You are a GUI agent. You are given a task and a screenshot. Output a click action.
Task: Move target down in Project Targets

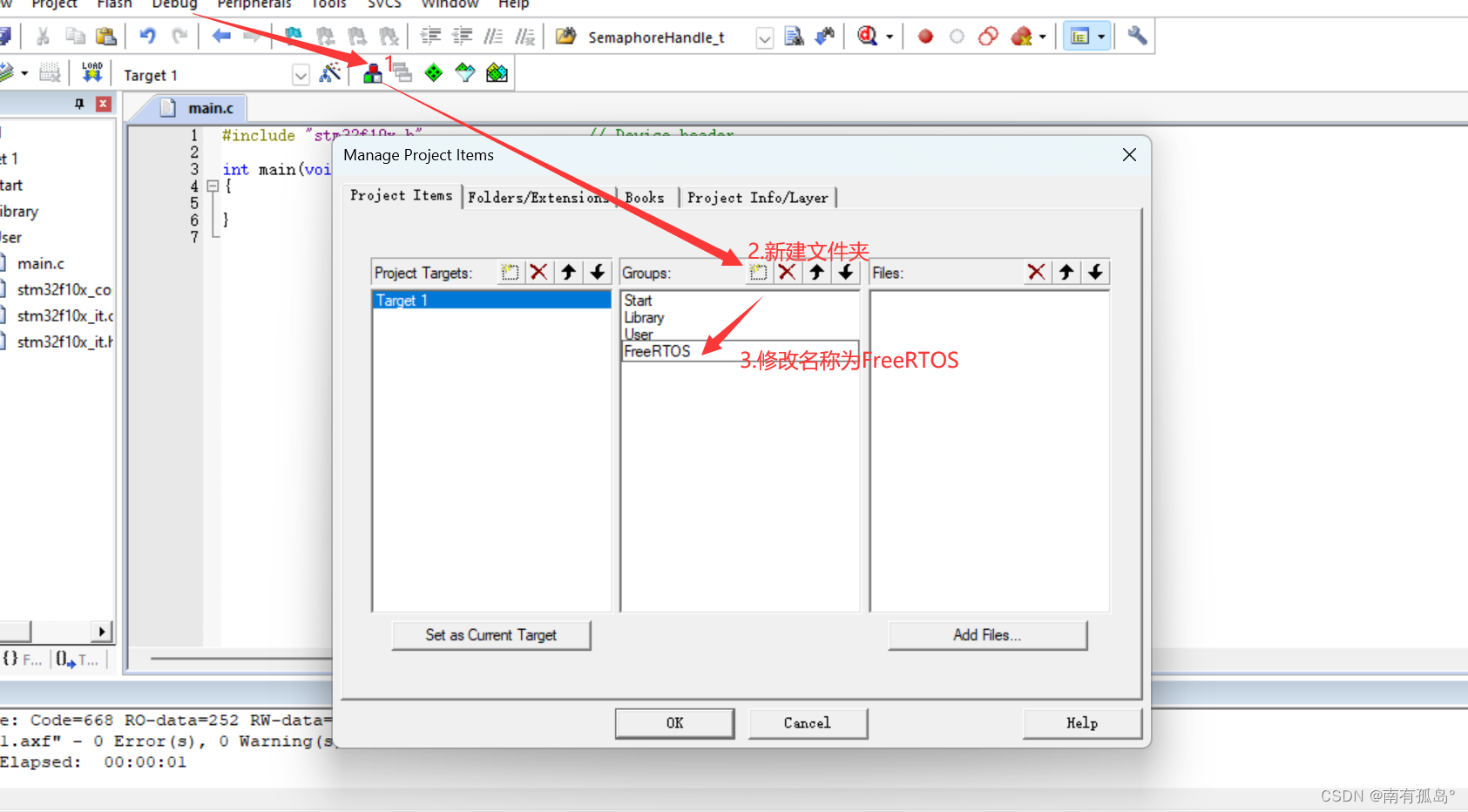[597, 273]
